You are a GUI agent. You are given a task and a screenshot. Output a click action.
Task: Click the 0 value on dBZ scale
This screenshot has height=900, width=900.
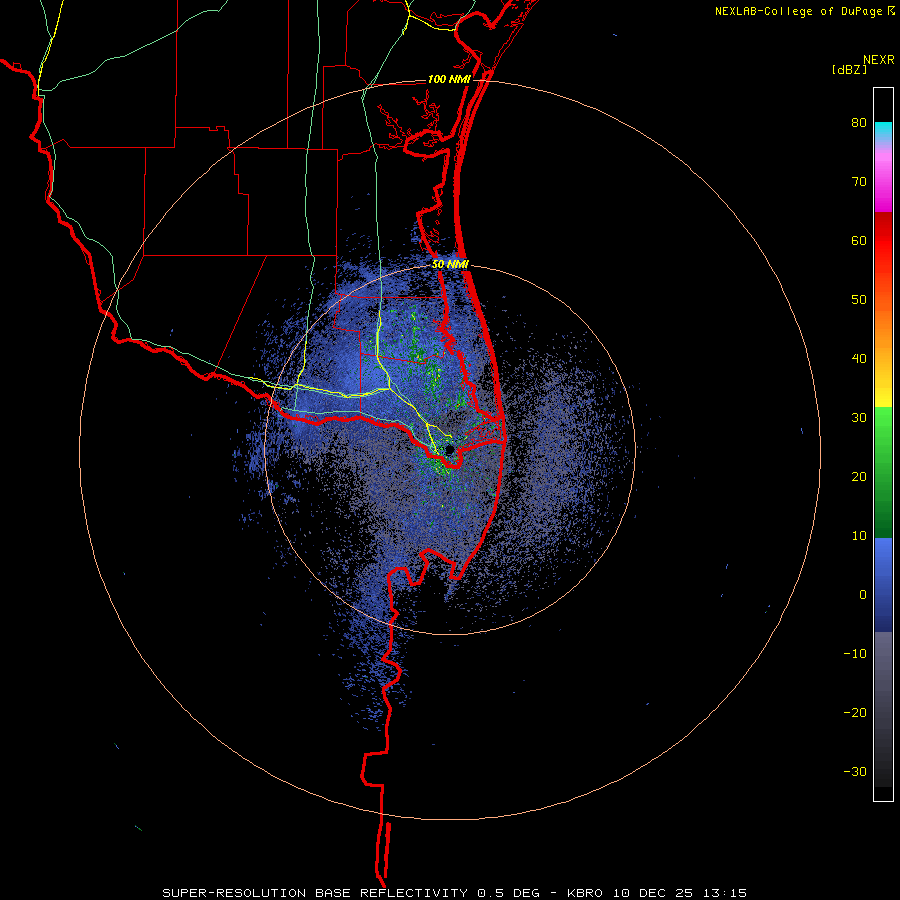(x=863, y=595)
